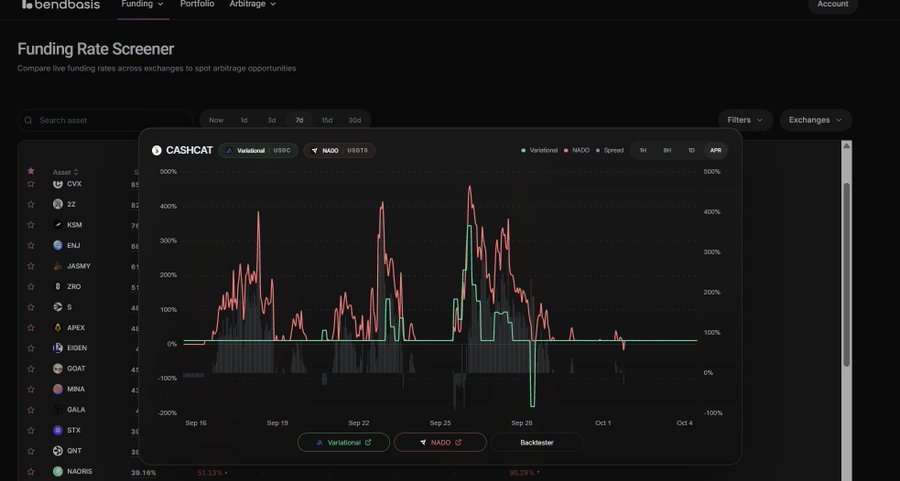Click the bendbasis logo
Screen dimensions: 900x481
click(60, 5)
